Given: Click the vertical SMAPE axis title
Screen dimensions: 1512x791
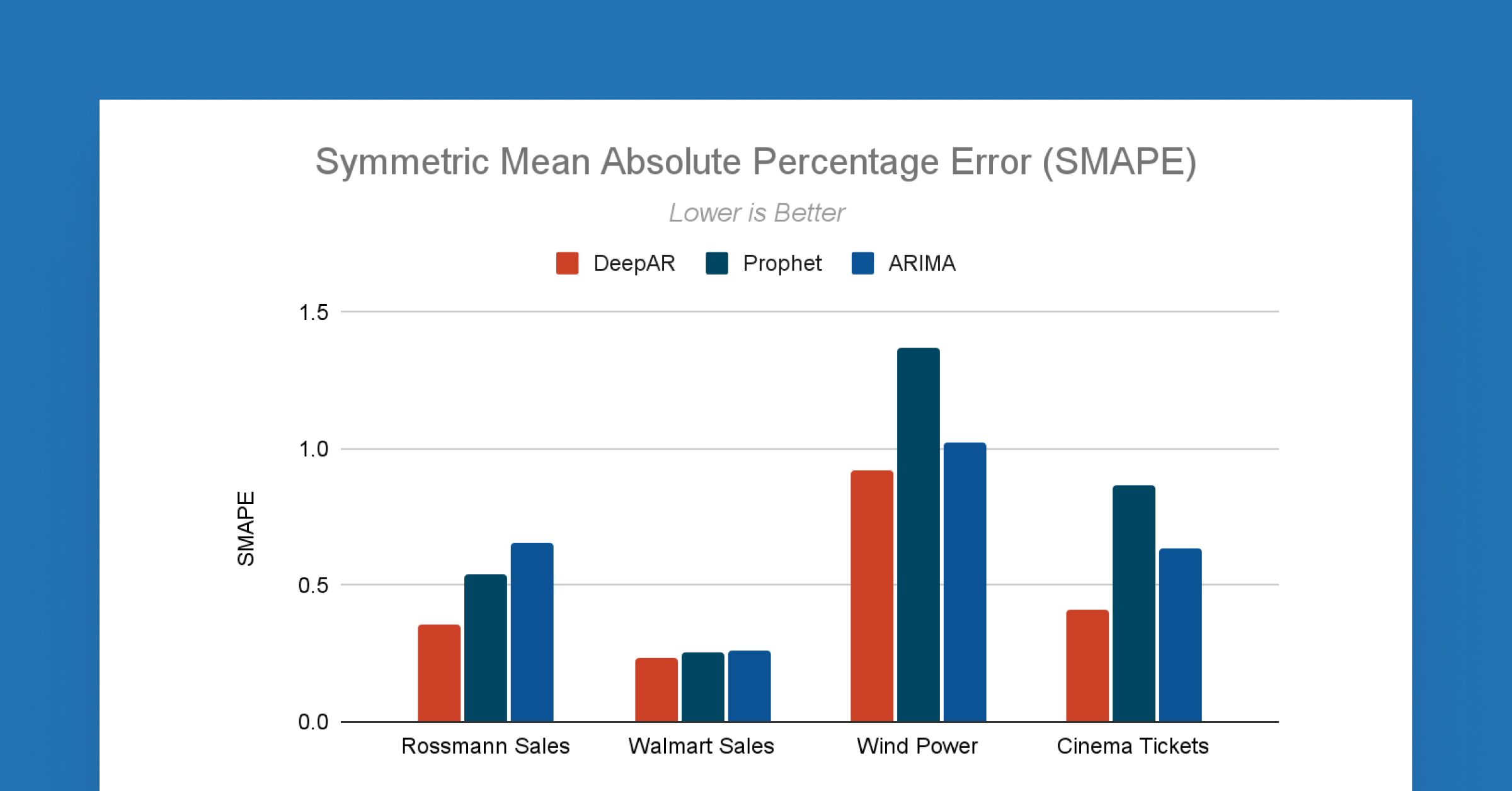Looking at the screenshot, I should pyautogui.click(x=246, y=528).
